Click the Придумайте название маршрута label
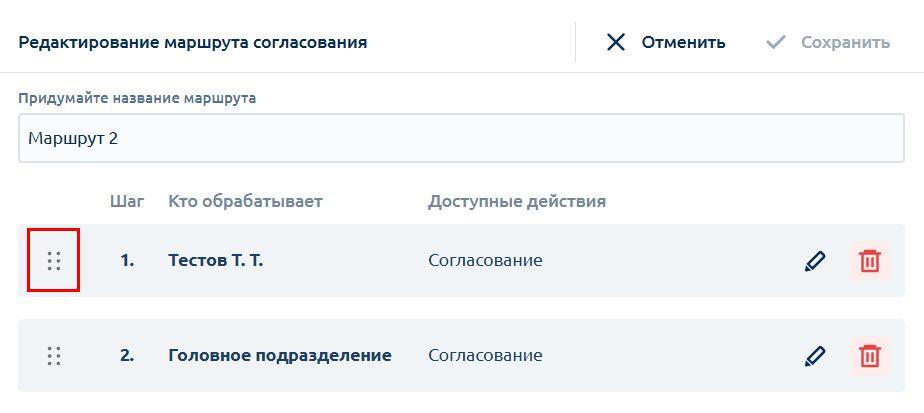The height and width of the screenshot is (413, 924). [137, 98]
